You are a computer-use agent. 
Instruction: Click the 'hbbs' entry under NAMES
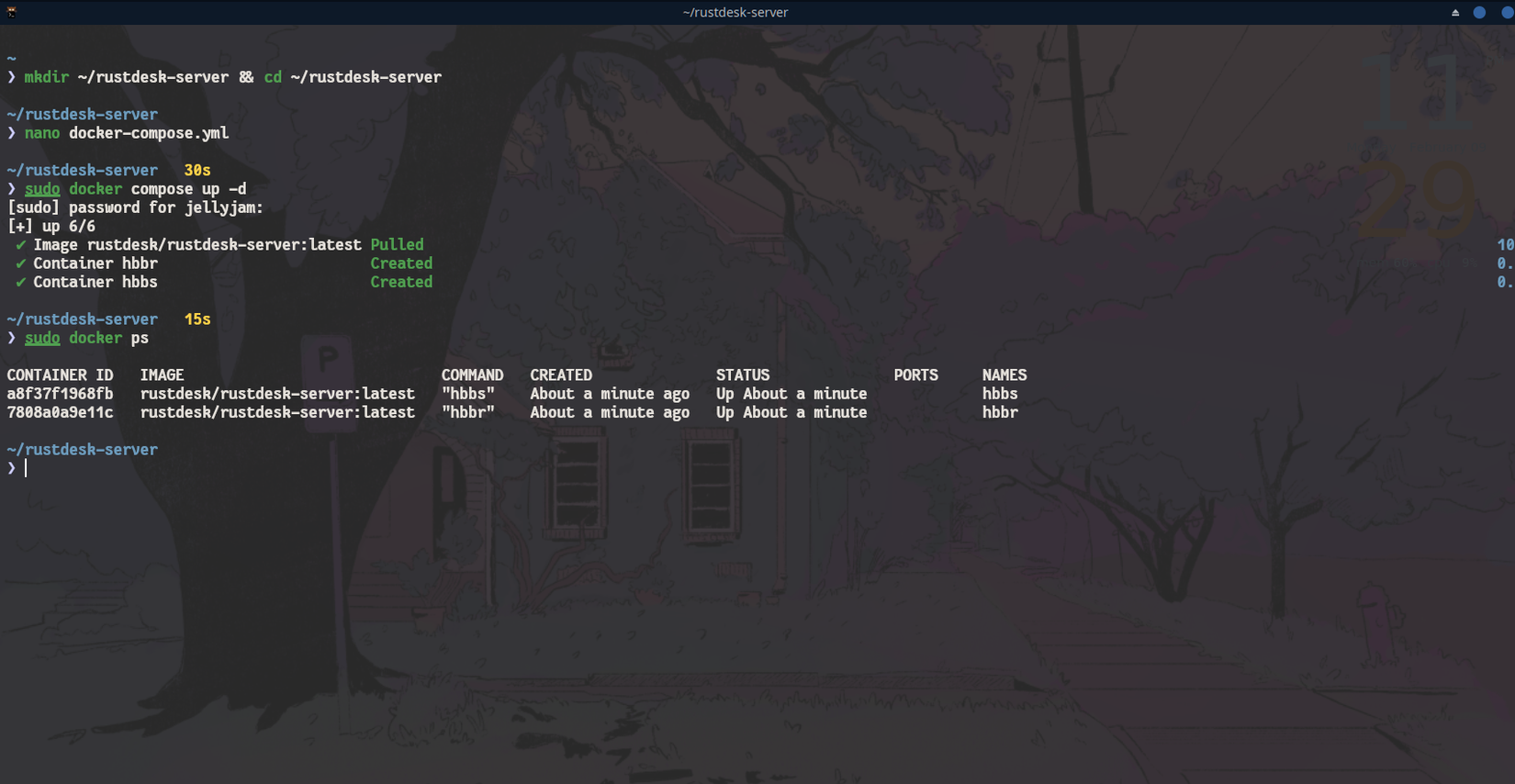[x=1000, y=394]
